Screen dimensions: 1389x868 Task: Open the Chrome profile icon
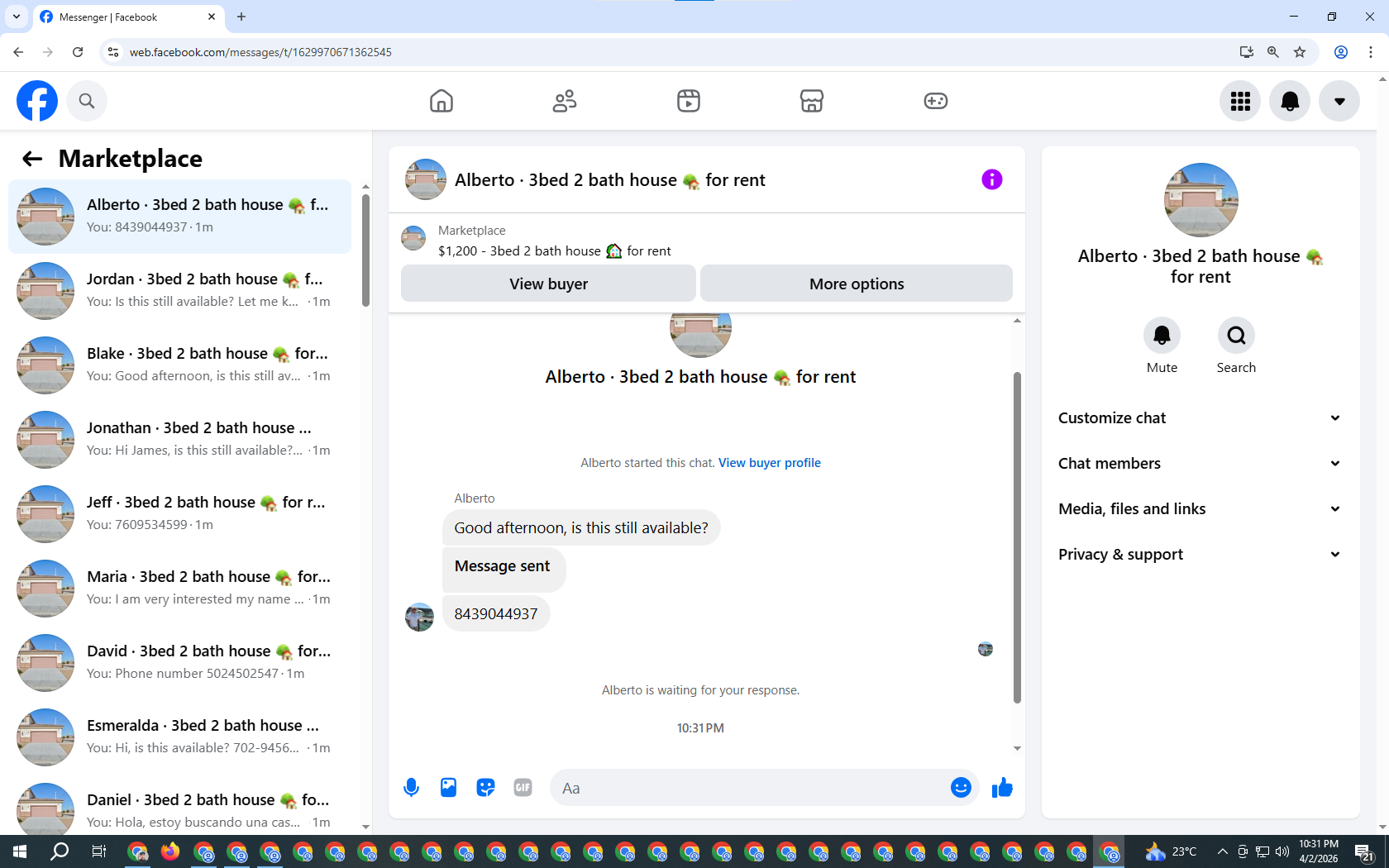[x=1341, y=52]
